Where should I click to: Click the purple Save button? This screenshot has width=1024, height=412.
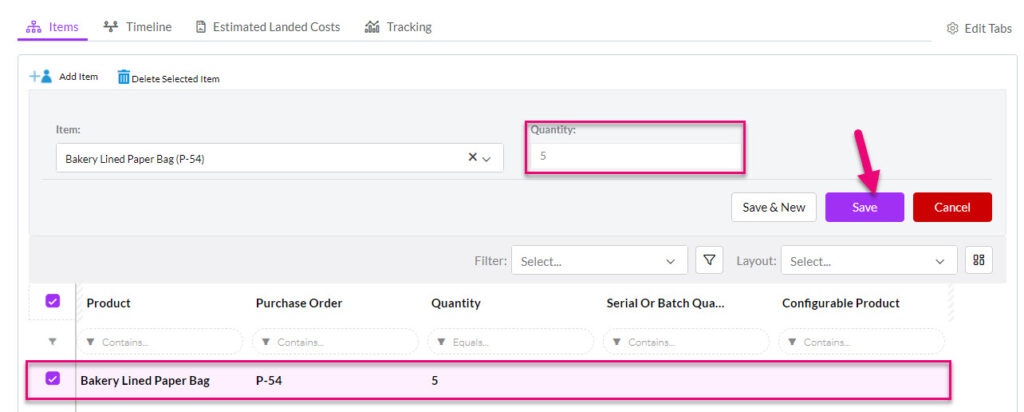coord(864,207)
